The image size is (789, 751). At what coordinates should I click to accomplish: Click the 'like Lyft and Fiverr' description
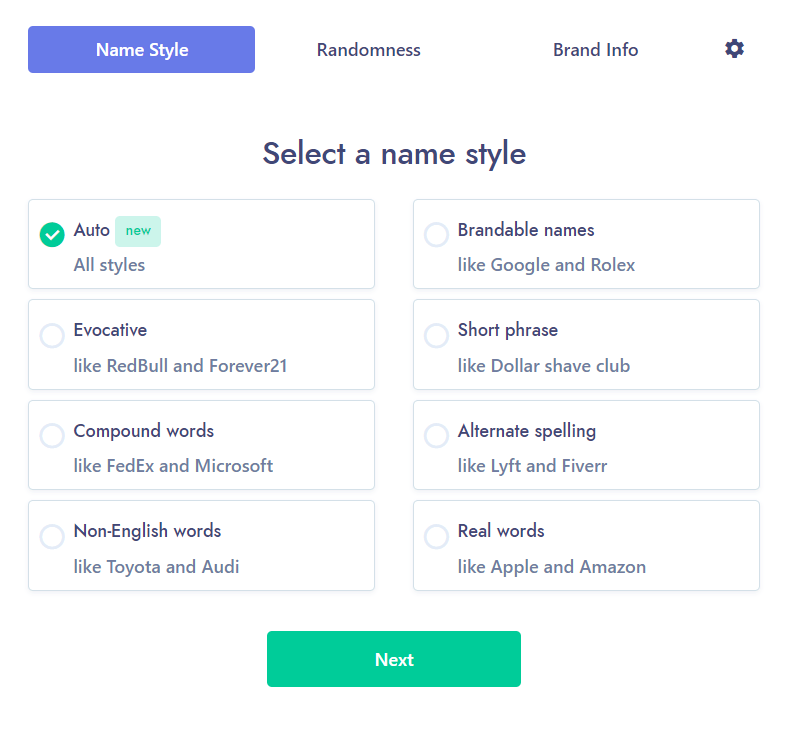click(532, 466)
